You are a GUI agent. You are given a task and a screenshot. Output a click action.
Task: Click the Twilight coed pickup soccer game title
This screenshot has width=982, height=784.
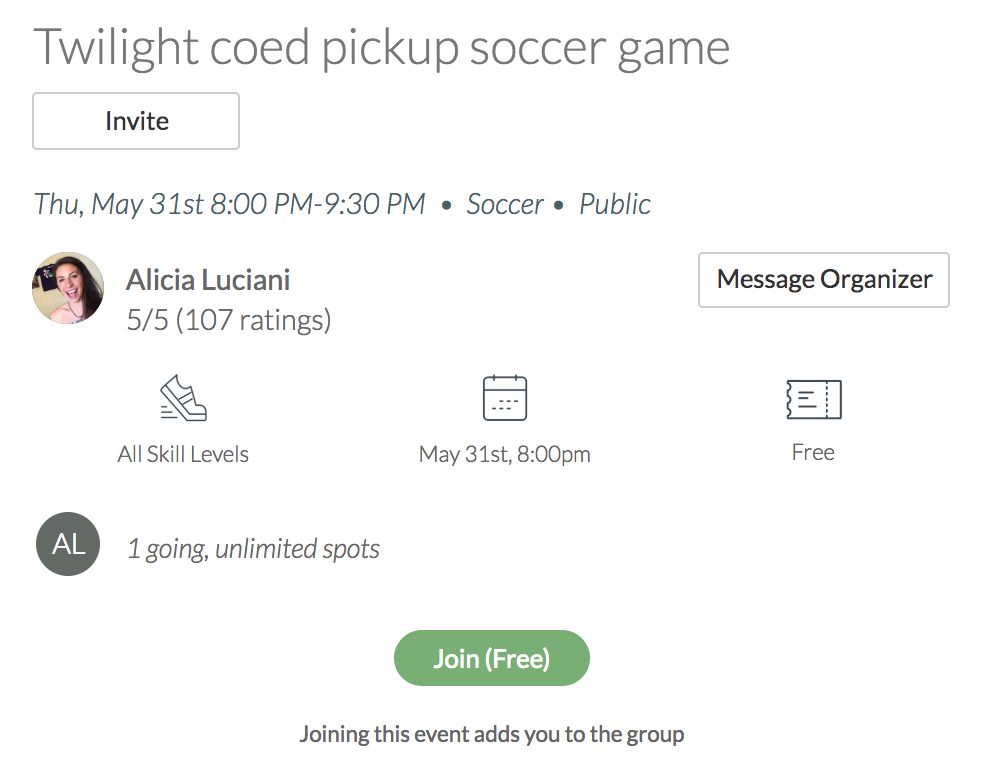click(x=382, y=48)
